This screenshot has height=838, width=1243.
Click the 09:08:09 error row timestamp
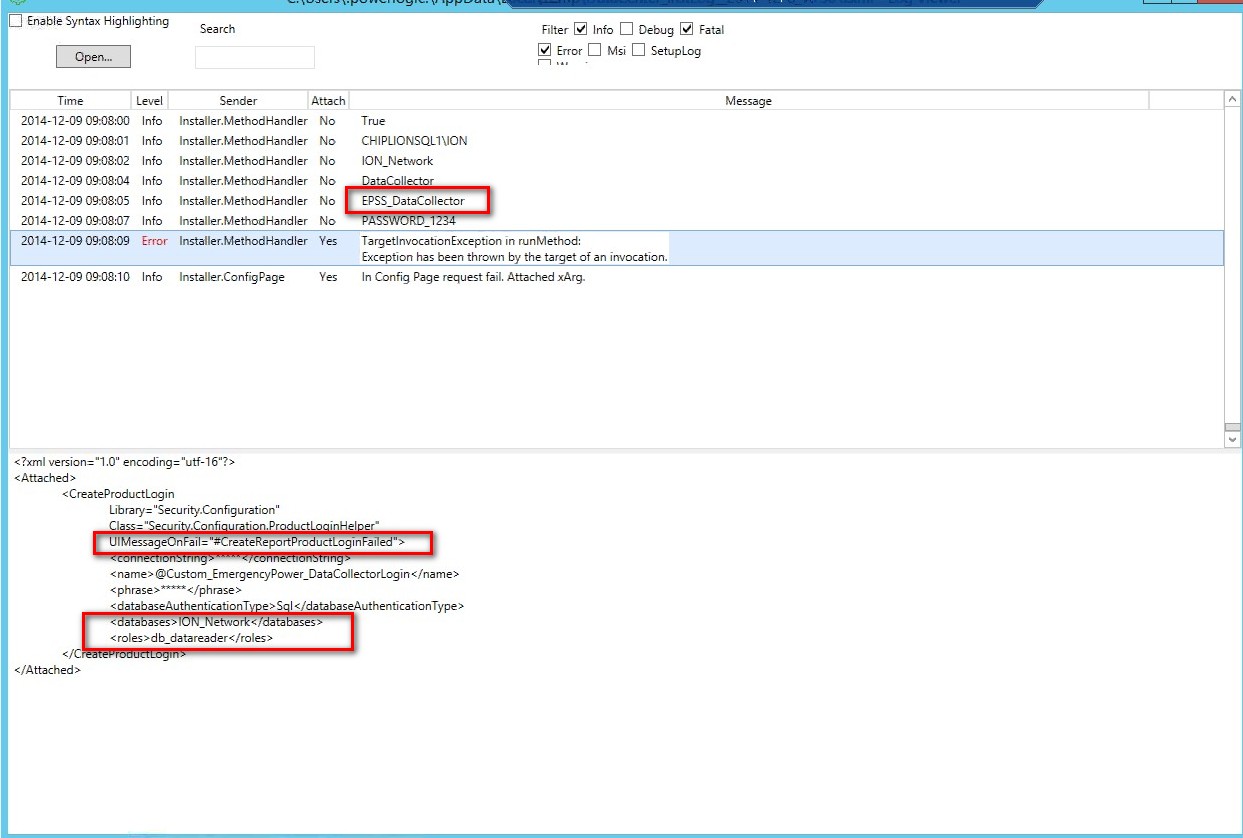[x=75, y=241]
